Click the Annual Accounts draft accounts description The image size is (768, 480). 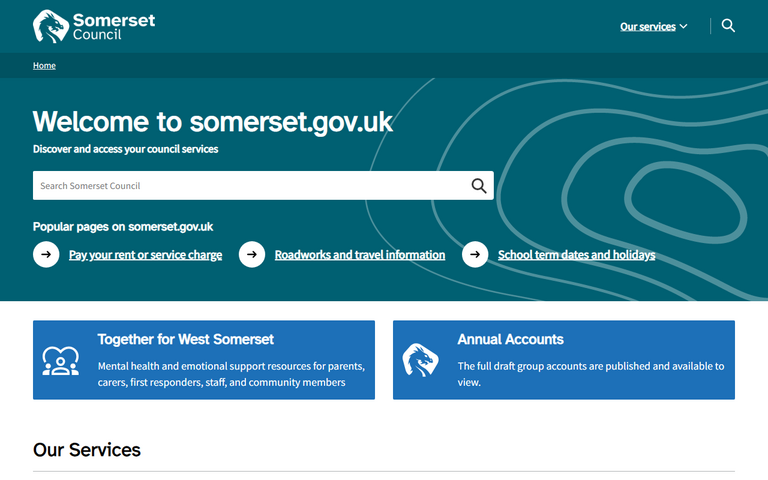pyautogui.click(x=590, y=374)
